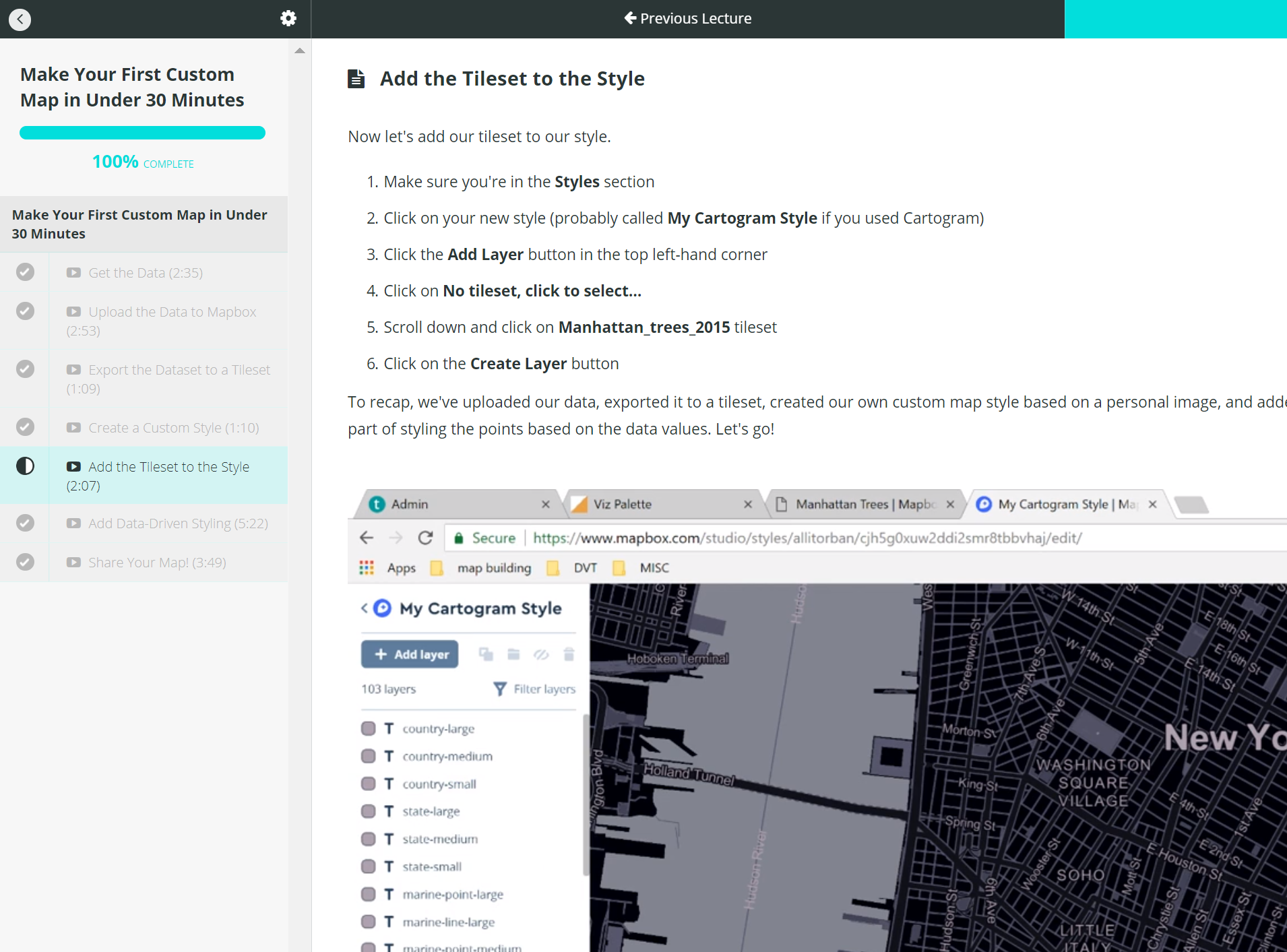1287x952 pixels.
Task: Click the layers list scrollbar
Action: [x=586, y=795]
